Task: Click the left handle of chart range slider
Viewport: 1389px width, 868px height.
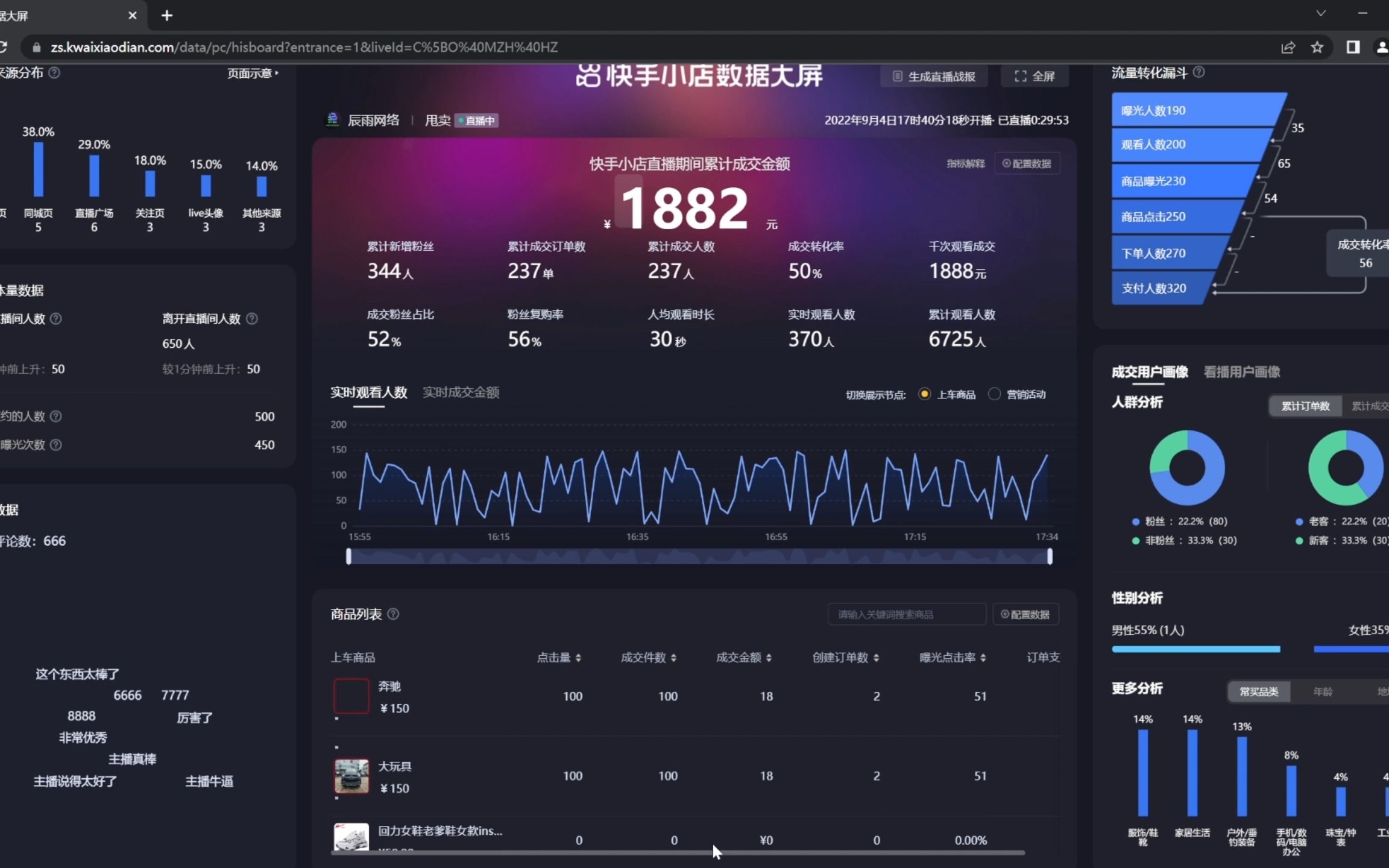Action: coord(348,556)
